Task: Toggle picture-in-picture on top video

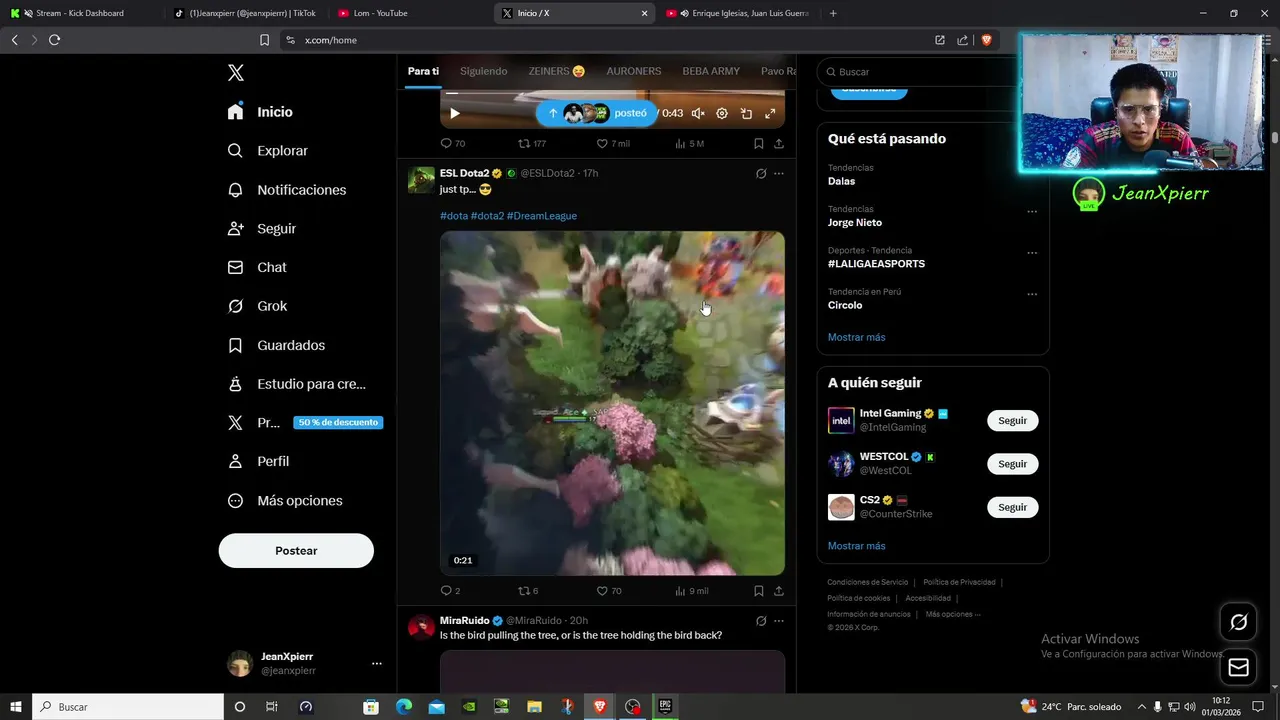Action: click(x=746, y=114)
